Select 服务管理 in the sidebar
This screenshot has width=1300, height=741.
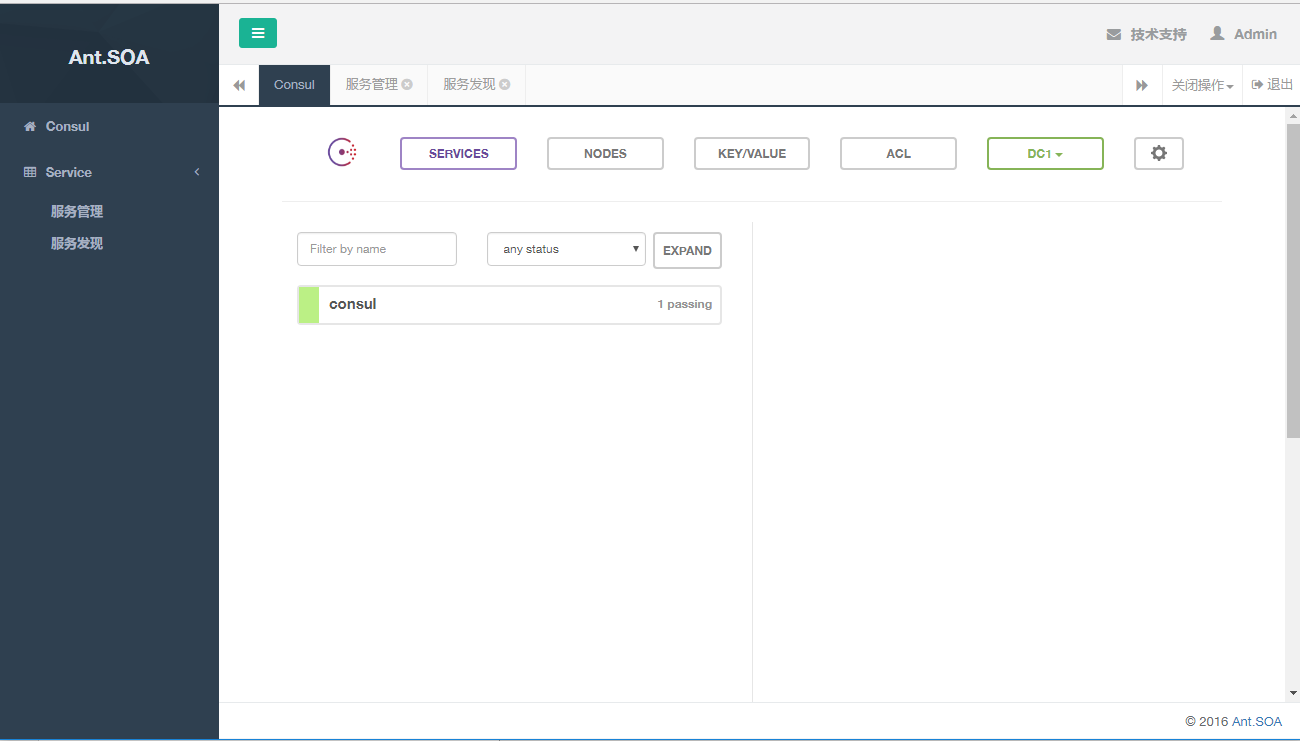click(x=77, y=211)
